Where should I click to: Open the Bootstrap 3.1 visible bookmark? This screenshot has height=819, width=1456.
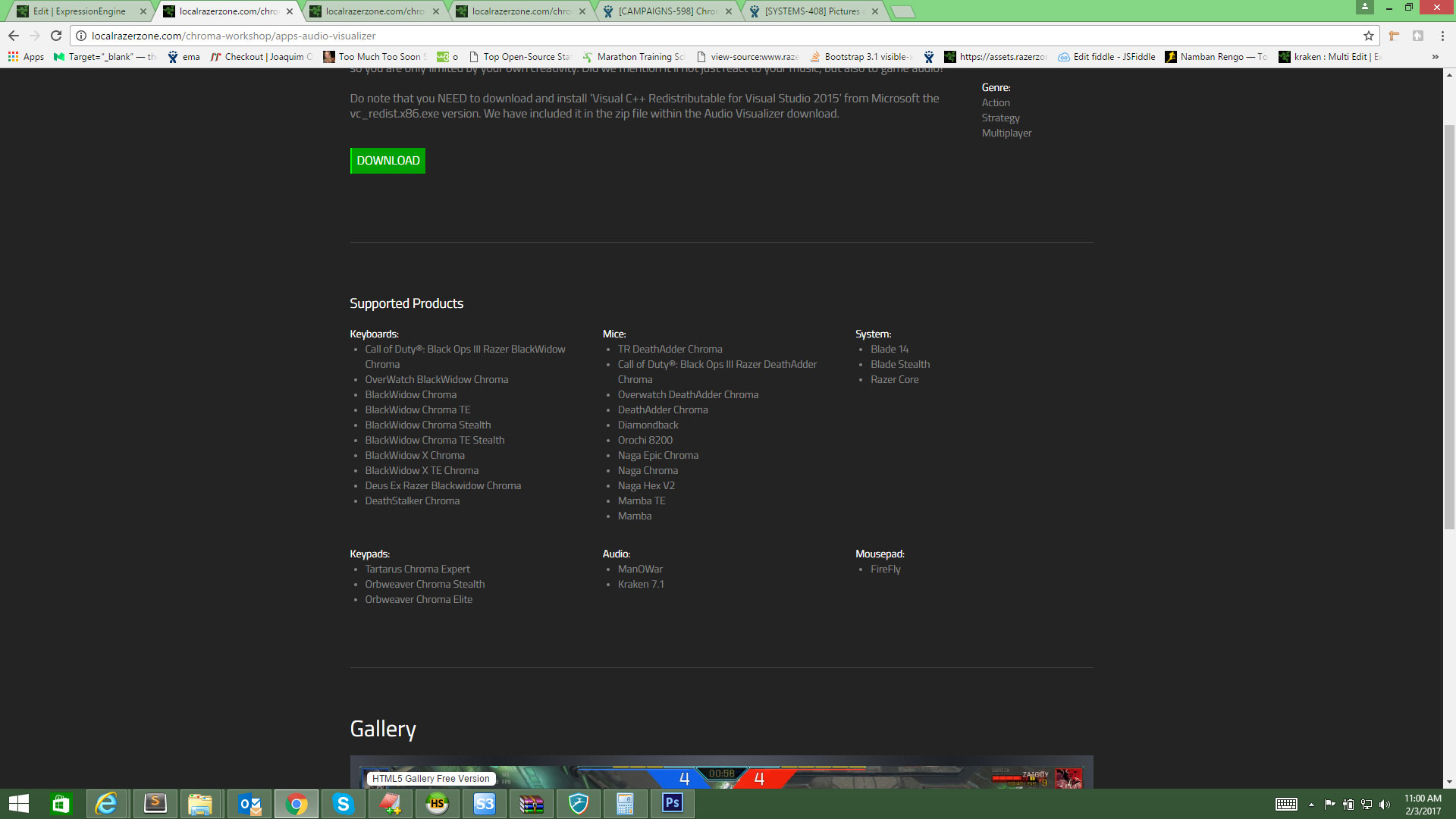(x=861, y=57)
